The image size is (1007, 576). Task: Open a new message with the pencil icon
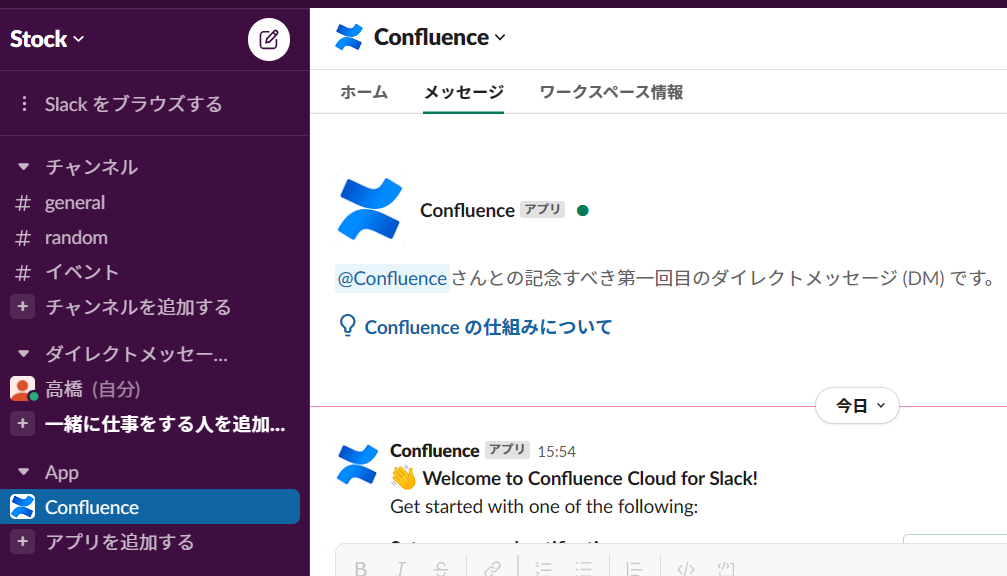click(268, 39)
